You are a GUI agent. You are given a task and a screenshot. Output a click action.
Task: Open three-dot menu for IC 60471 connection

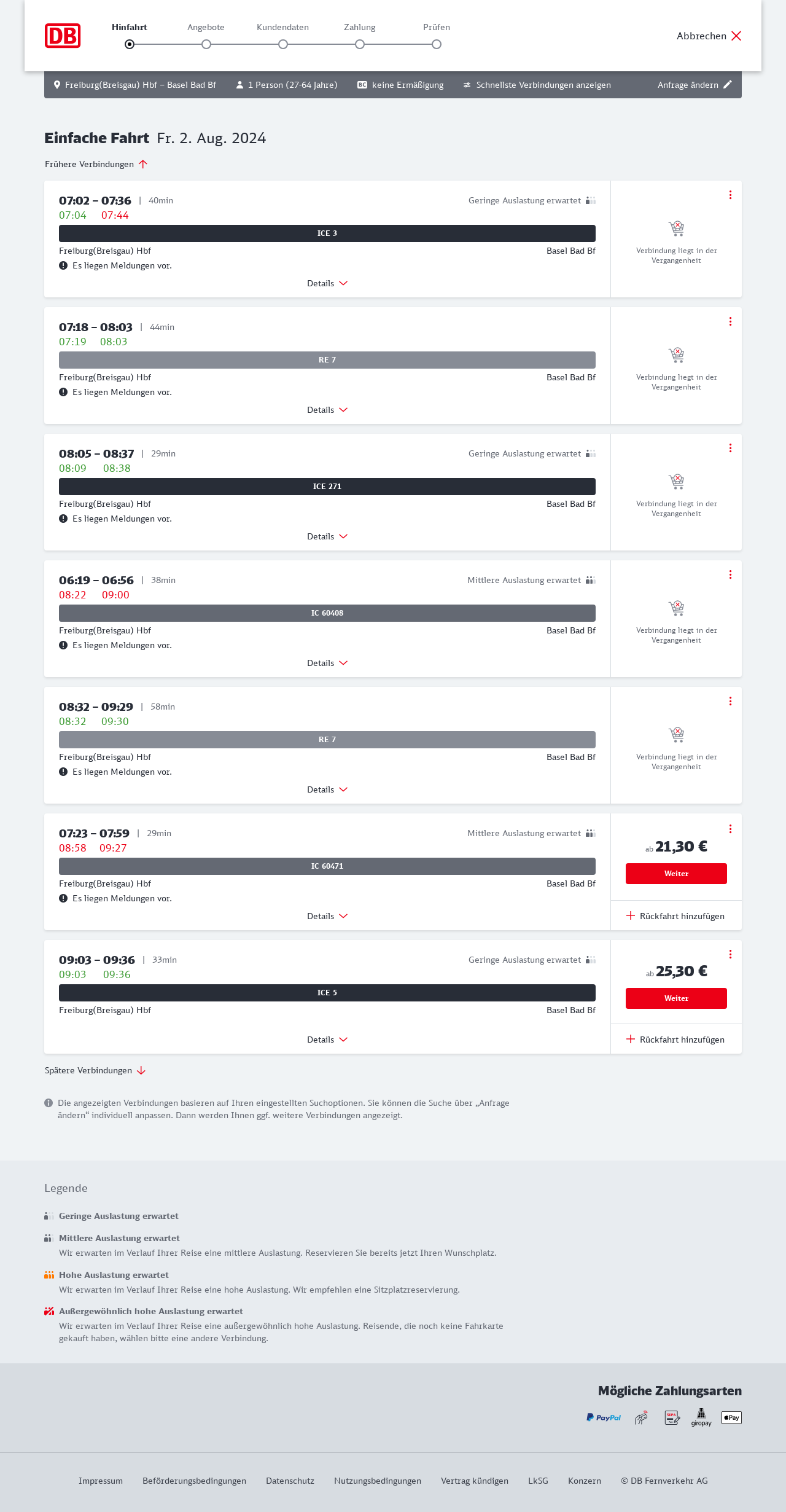[x=730, y=829]
